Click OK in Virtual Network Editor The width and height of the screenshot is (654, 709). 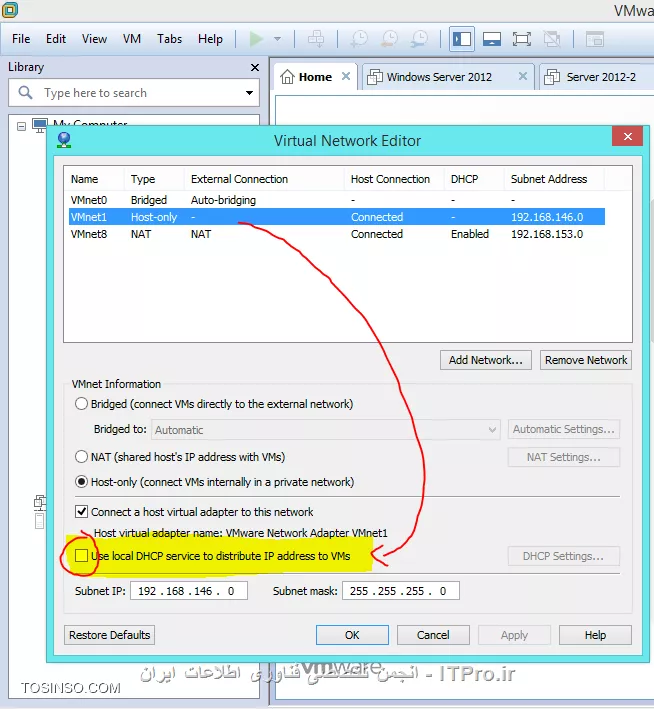pyautogui.click(x=352, y=635)
